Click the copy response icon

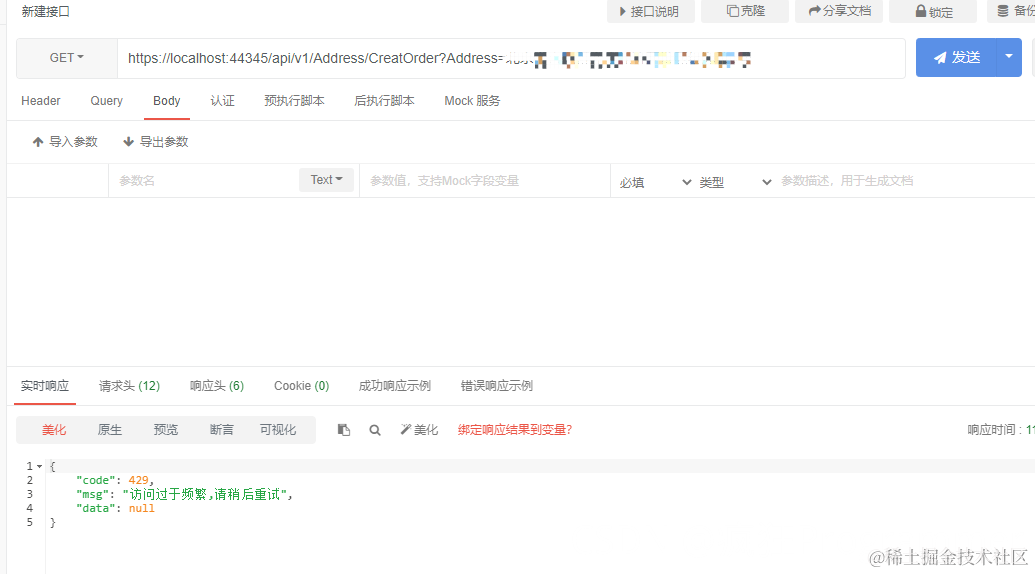tap(343, 430)
